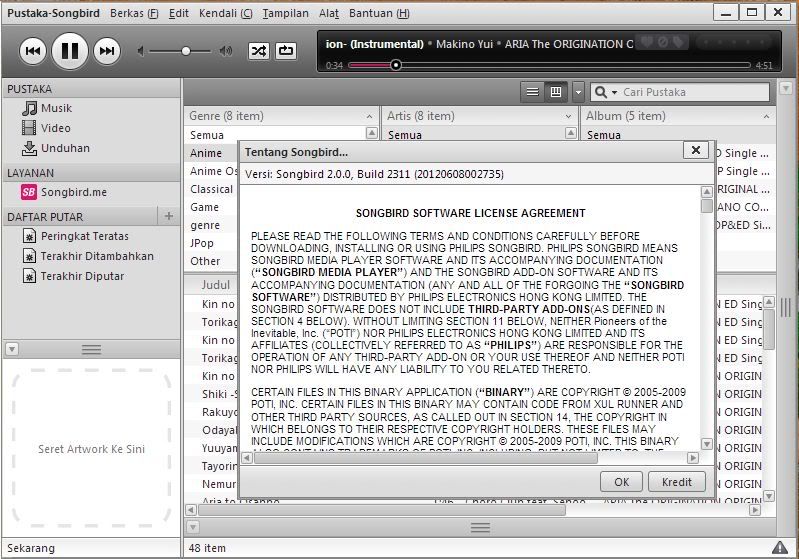Skip to previous track button
This screenshot has height=559, width=799.
33,51
